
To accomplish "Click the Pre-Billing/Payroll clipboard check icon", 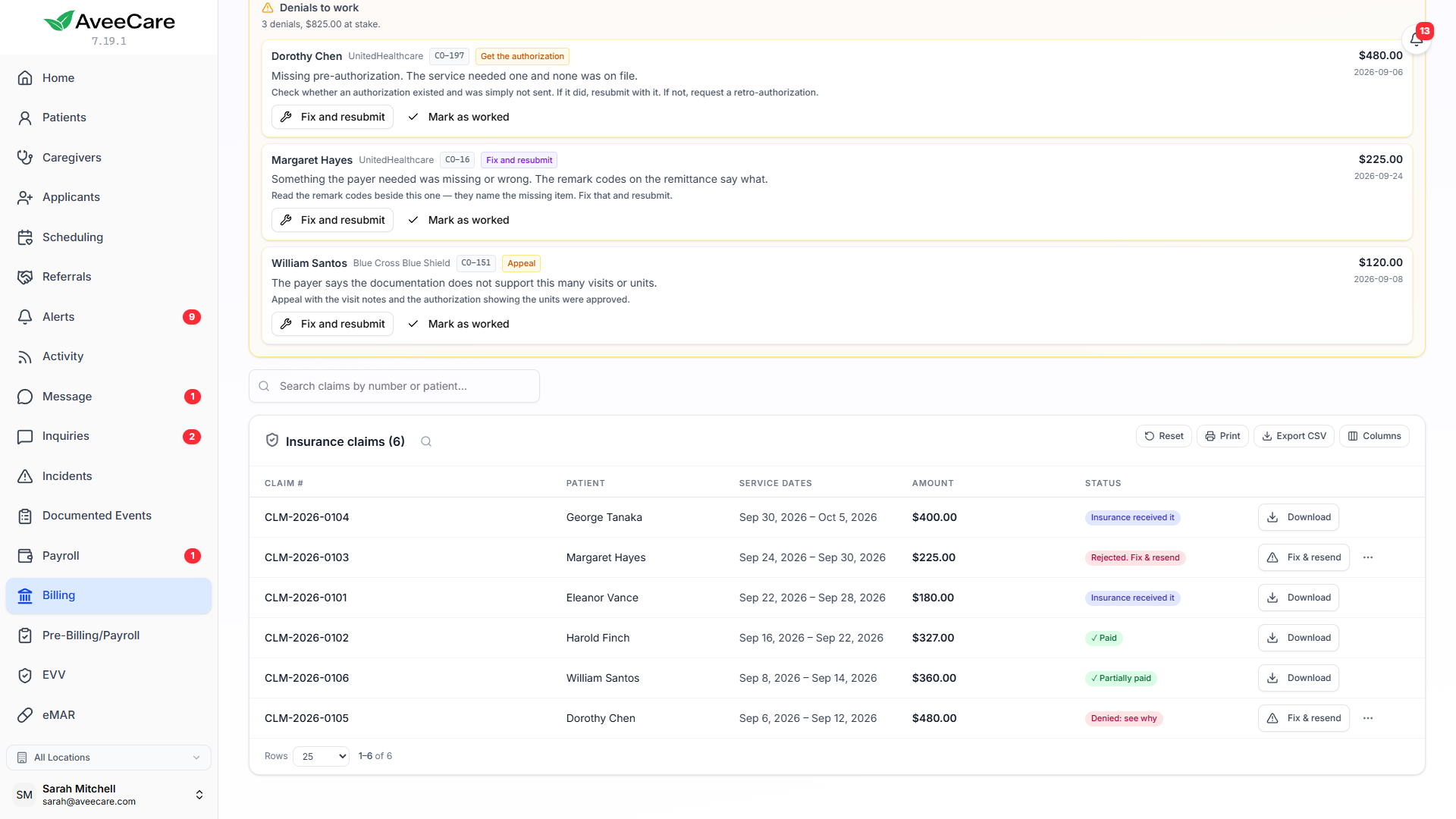I will [x=25, y=635].
